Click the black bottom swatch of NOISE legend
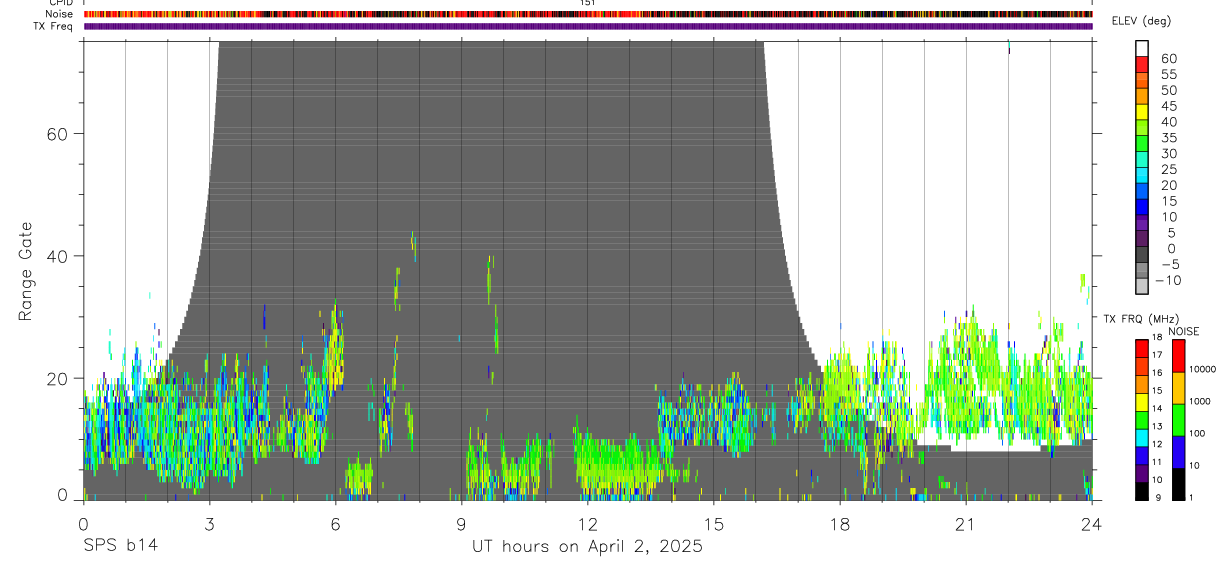 tap(1178, 484)
